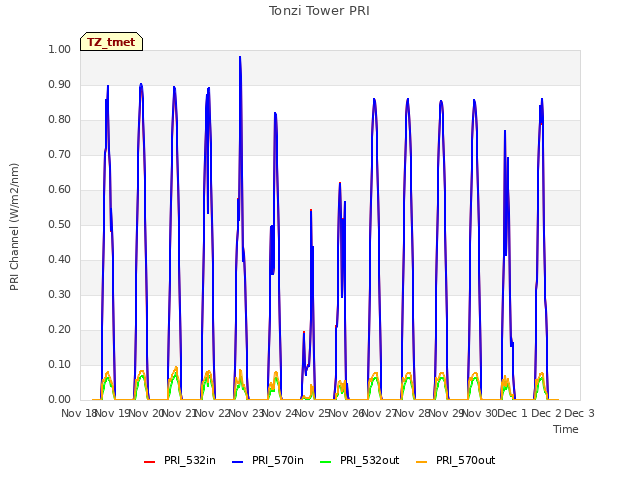640x480 pixels.
Task: Click the 0.30 y-axis tick label
Action: click(60, 294)
